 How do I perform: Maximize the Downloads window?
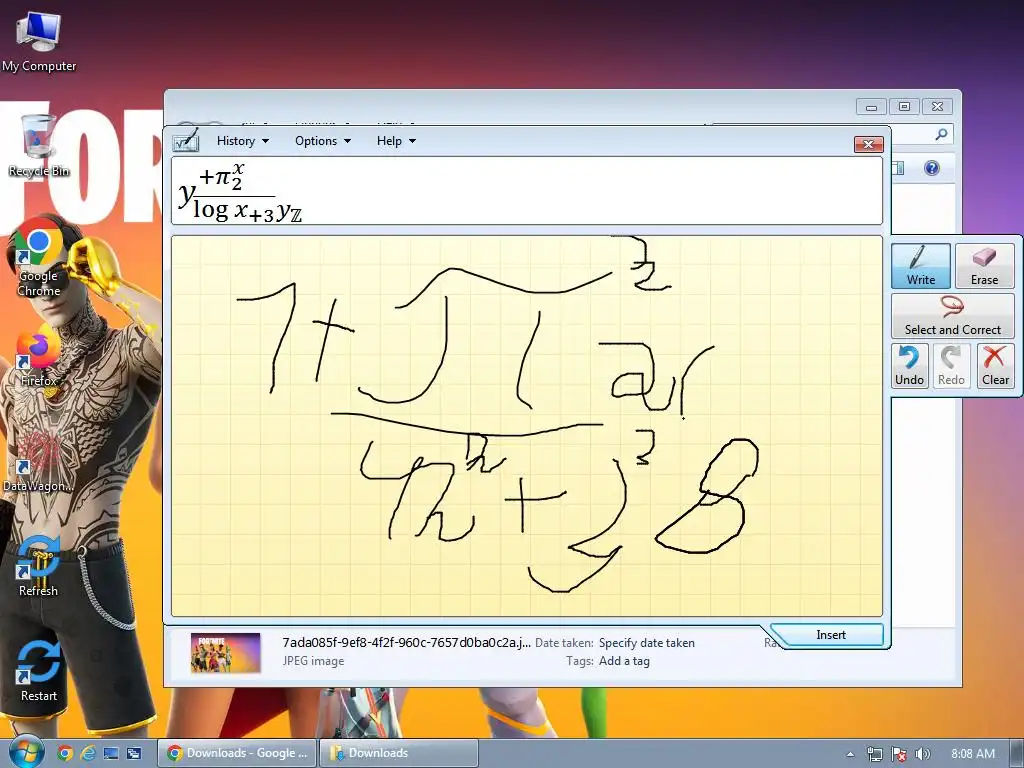[x=904, y=106]
